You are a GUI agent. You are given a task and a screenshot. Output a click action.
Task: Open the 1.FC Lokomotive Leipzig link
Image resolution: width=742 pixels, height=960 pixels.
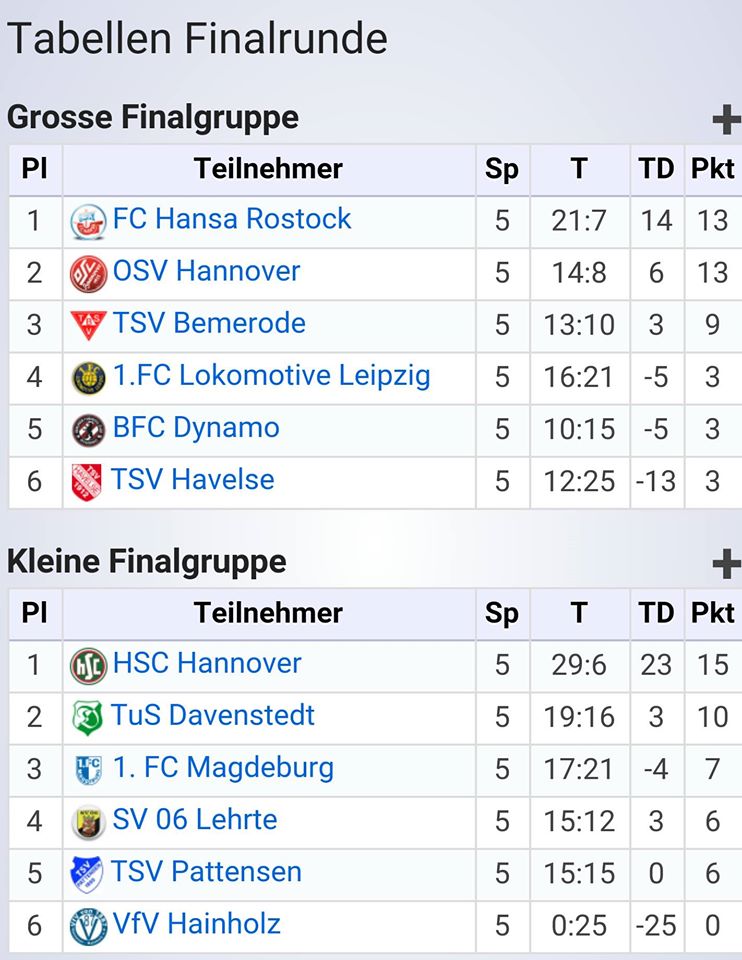click(272, 375)
